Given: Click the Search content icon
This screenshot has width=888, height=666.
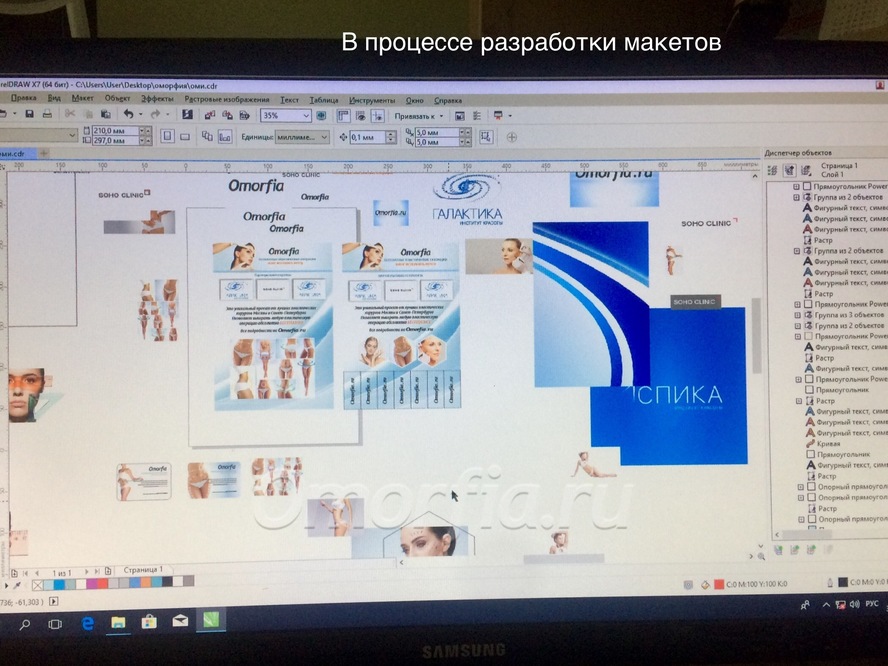Looking at the screenshot, I should pos(187,114).
